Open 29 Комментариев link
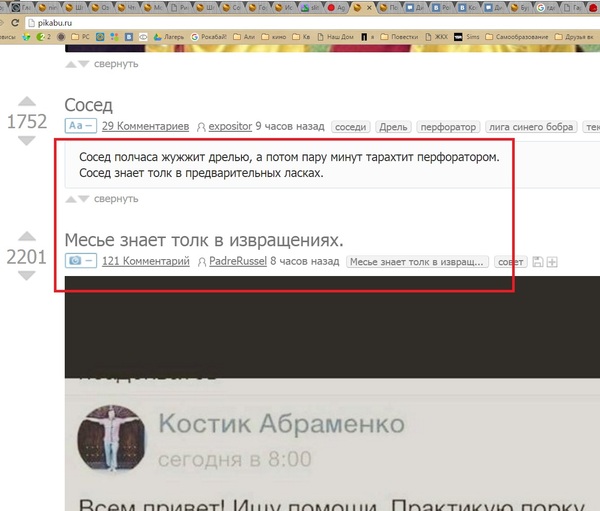 tap(145, 126)
